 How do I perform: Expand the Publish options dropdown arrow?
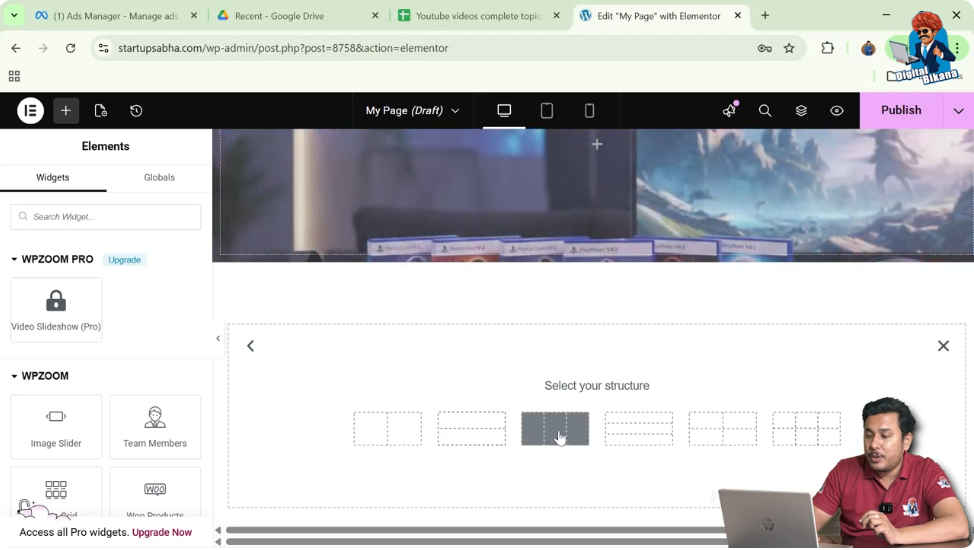point(958,111)
